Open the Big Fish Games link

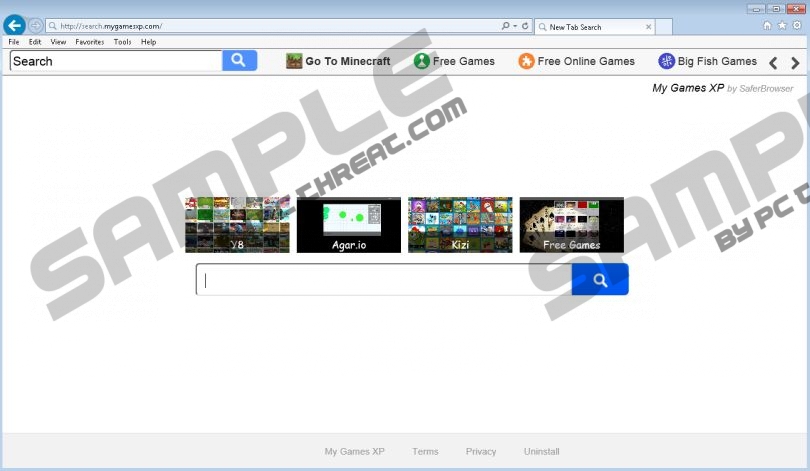click(x=707, y=62)
